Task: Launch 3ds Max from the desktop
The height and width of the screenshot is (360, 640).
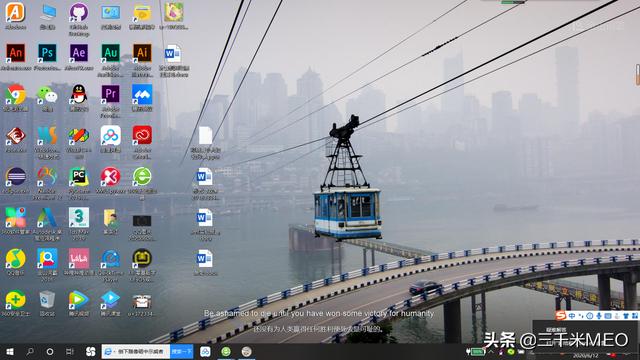Action: click(x=79, y=217)
